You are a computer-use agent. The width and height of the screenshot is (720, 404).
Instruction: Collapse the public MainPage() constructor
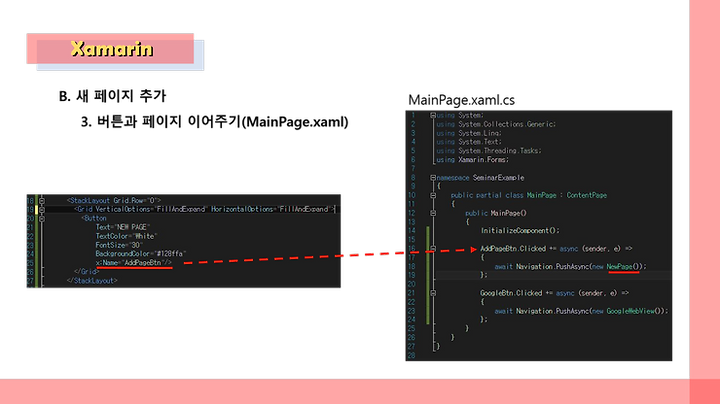coord(433,213)
